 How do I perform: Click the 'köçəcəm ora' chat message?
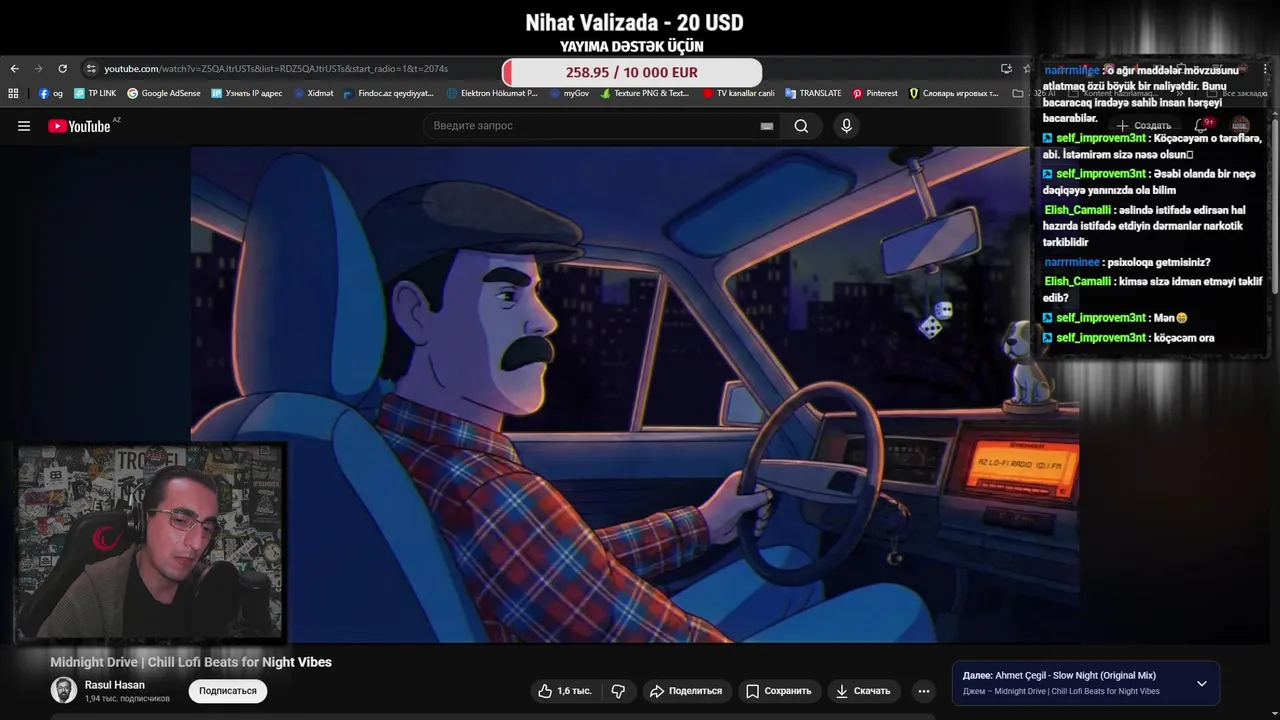[x=1184, y=338]
